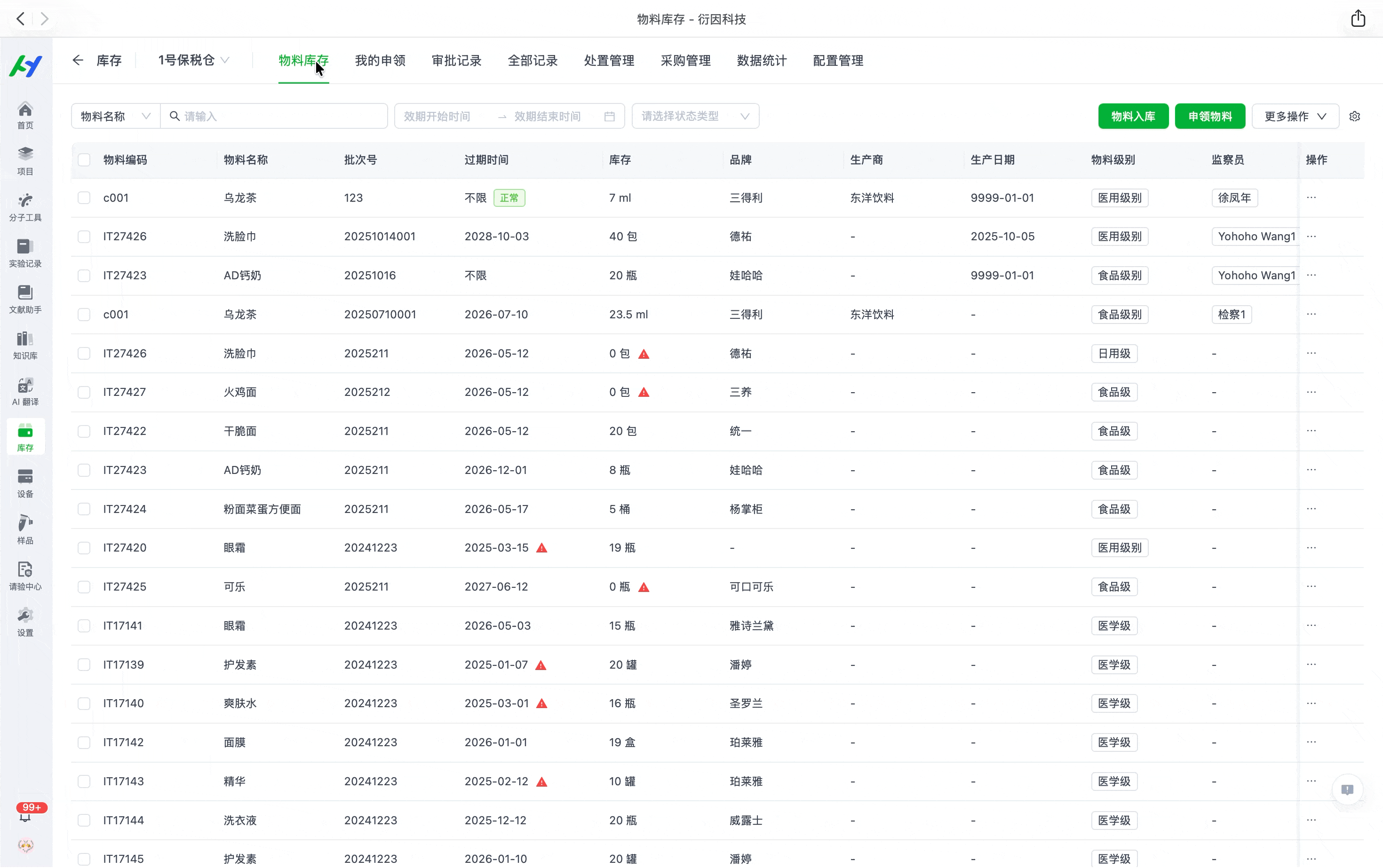
Task: Select the checkbox for row IT27426 洗脸巾
Action: click(x=84, y=236)
